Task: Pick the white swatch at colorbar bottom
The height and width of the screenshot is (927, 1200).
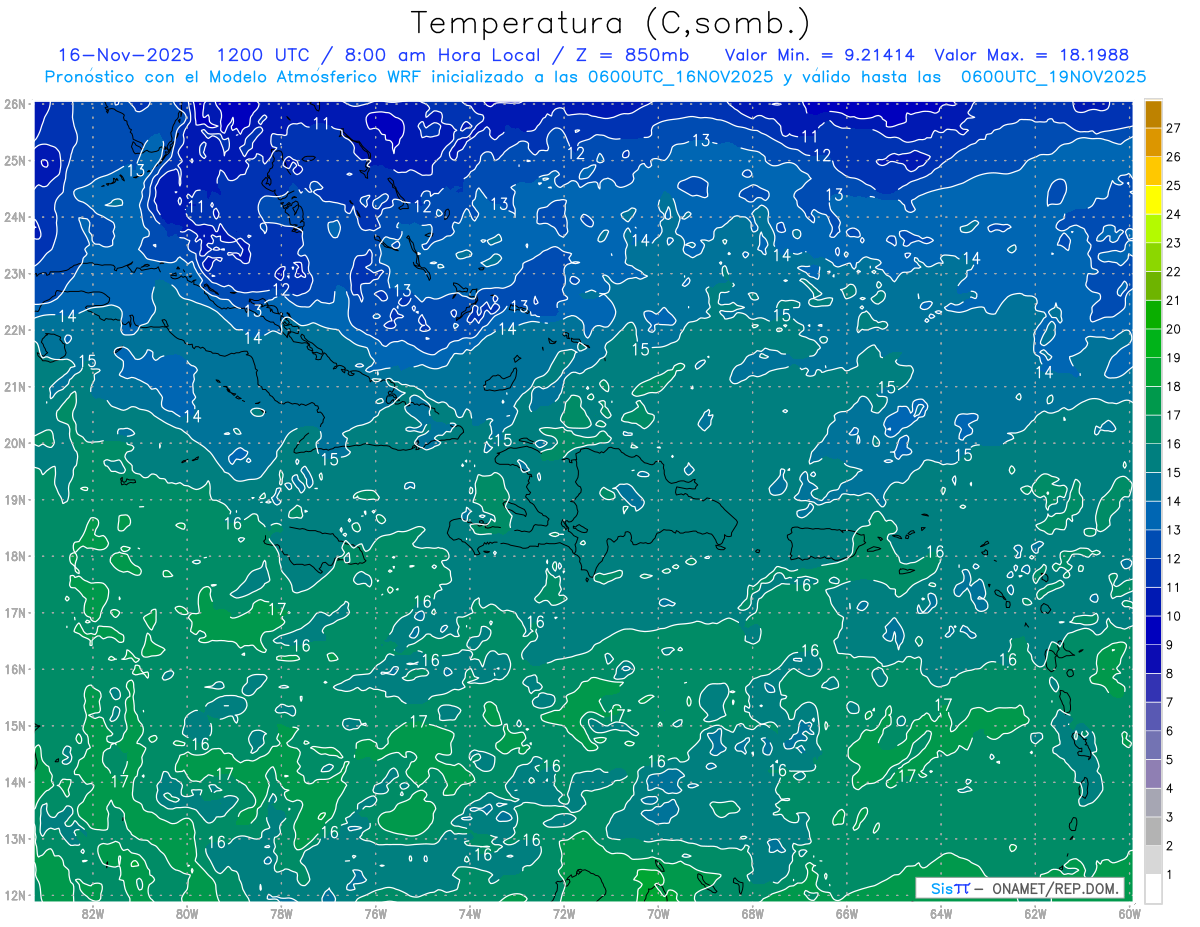Action: (x=1153, y=888)
